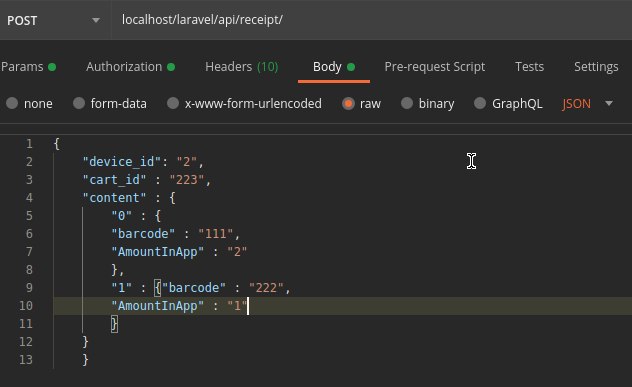Click "AmountInApp" key on line 10
Viewport: 632px width, 387px height.
click(158, 306)
